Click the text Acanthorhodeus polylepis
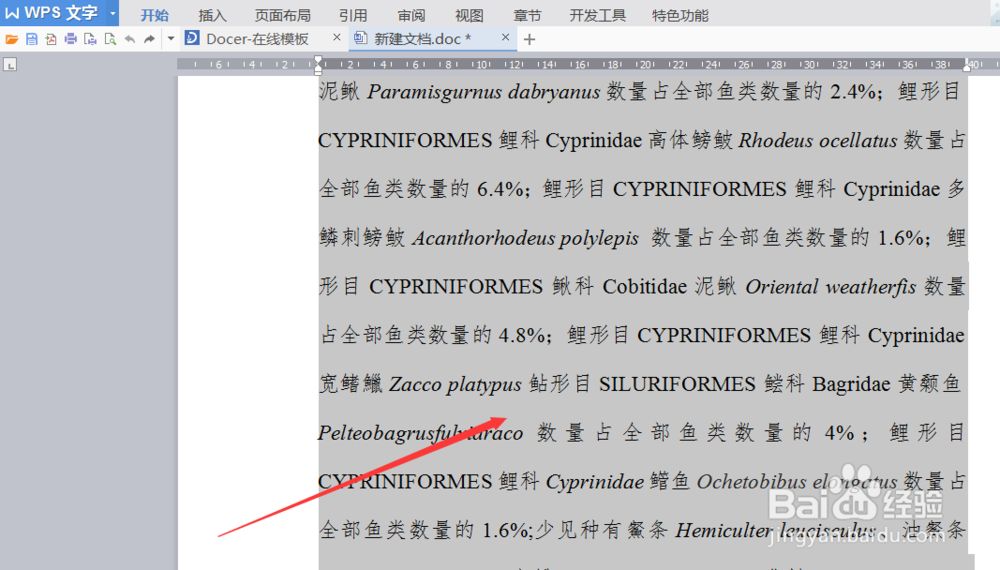The width and height of the screenshot is (1000, 570). click(526, 238)
